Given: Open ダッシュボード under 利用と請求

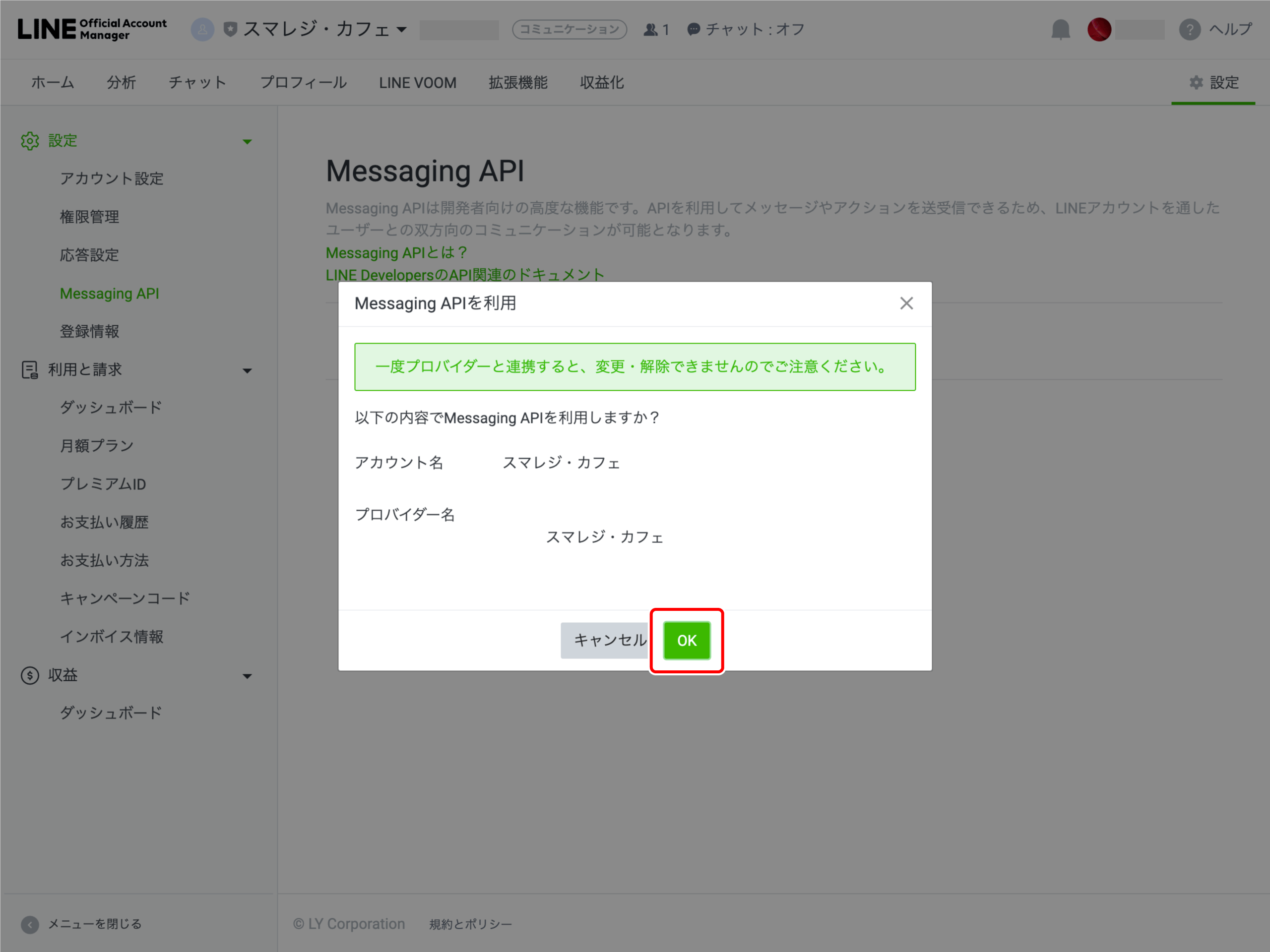Looking at the screenshot, I should tap(112, 408).
